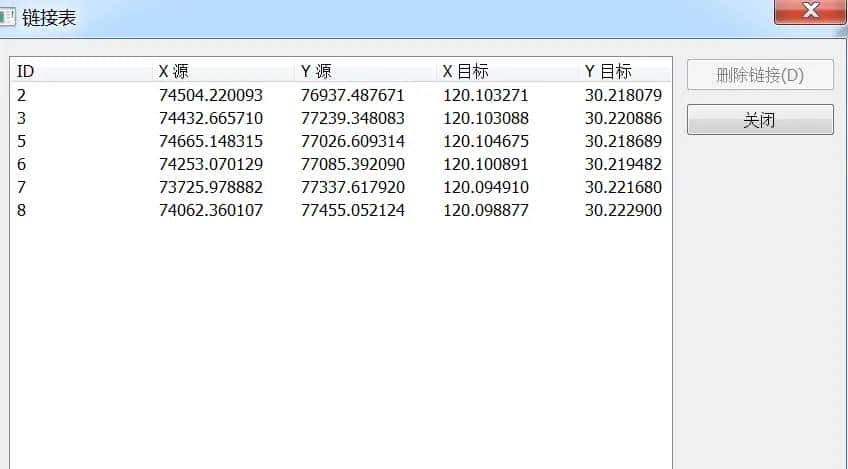Click Y source value 77455.052124
This screenshot has width=848, height=469.
(353, 210)
